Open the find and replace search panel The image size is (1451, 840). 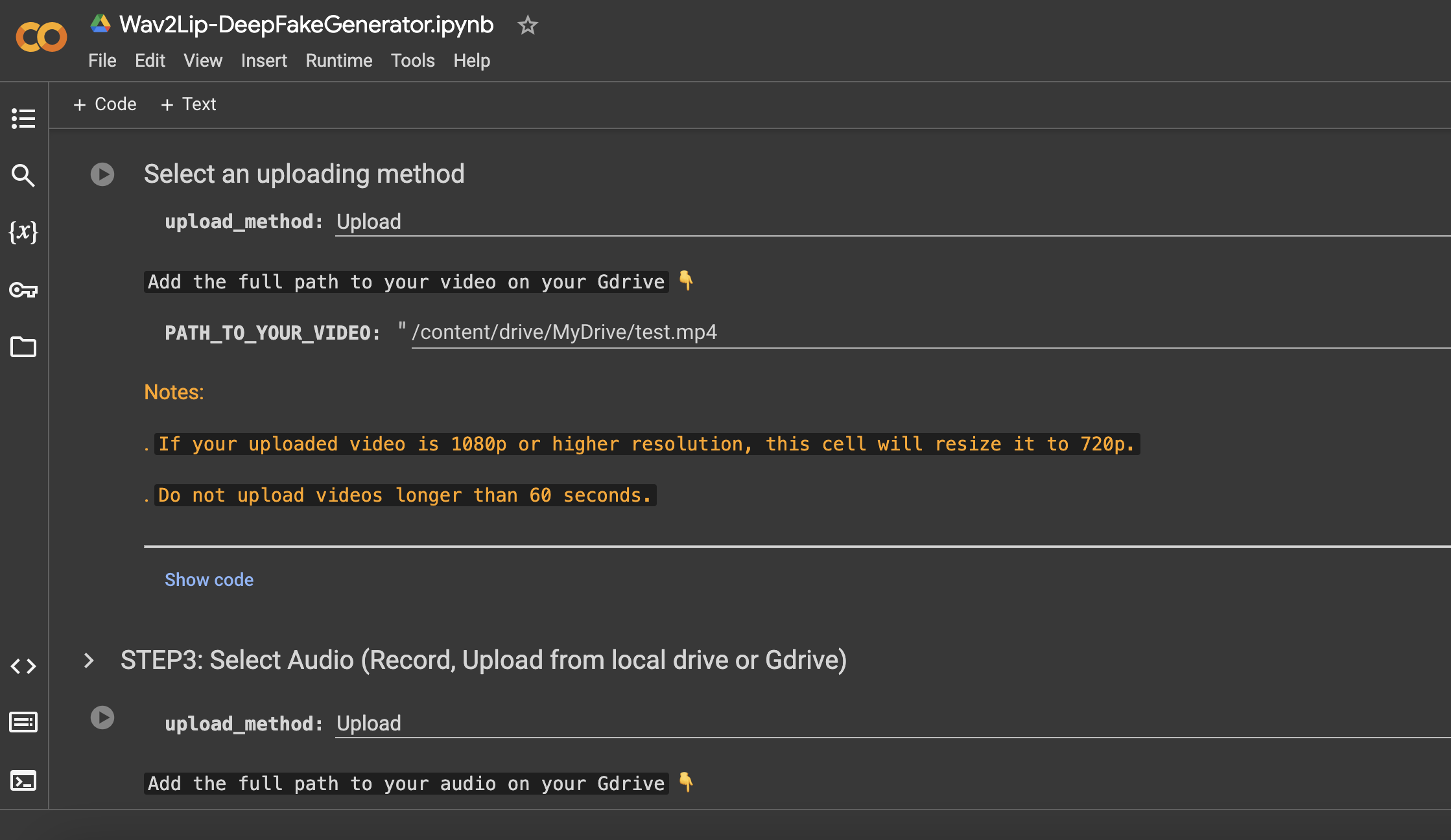[23, 175]
